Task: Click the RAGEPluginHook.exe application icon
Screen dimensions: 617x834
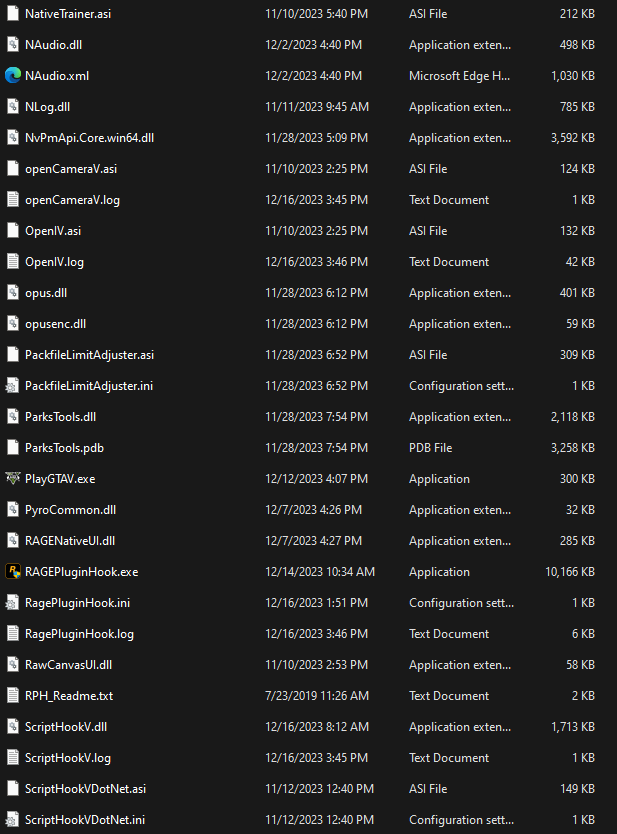Action: [x=13, y=572]
